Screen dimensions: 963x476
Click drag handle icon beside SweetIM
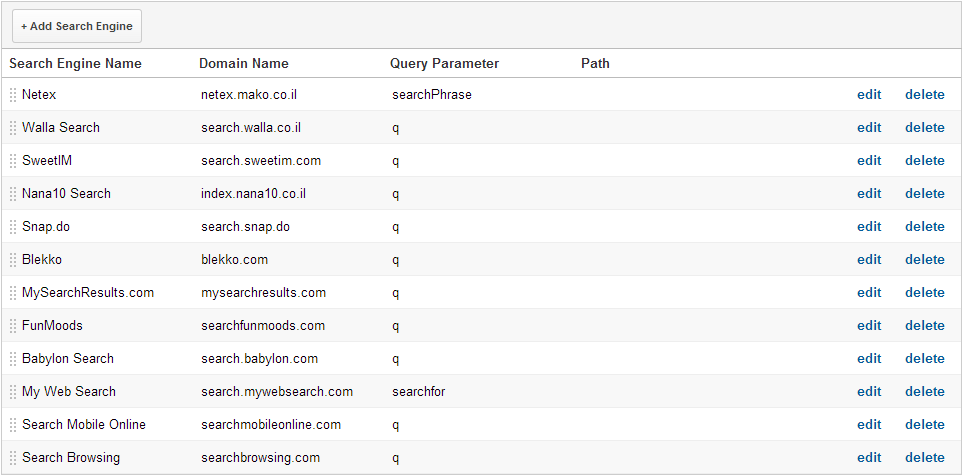[x=13, y=161]
